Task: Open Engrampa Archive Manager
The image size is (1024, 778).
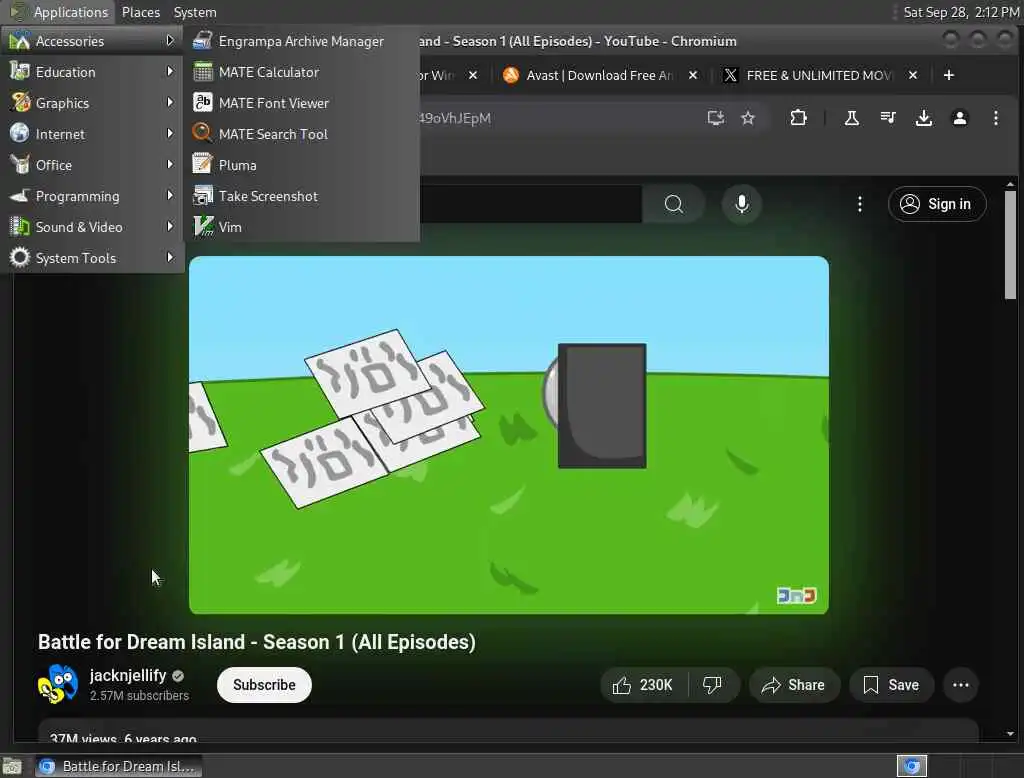Action: [x=301, y=41]
